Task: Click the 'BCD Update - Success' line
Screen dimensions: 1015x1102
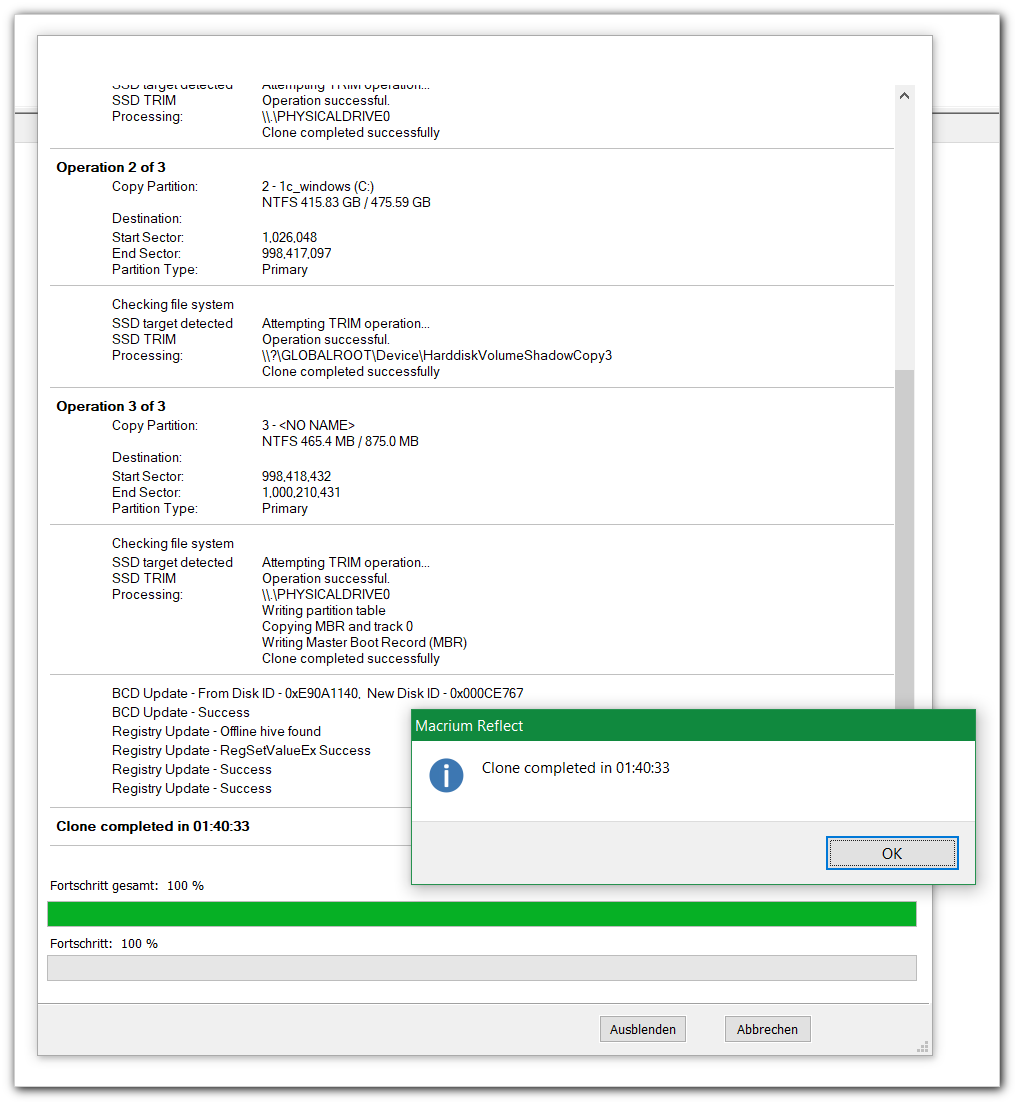Action: 181,712
